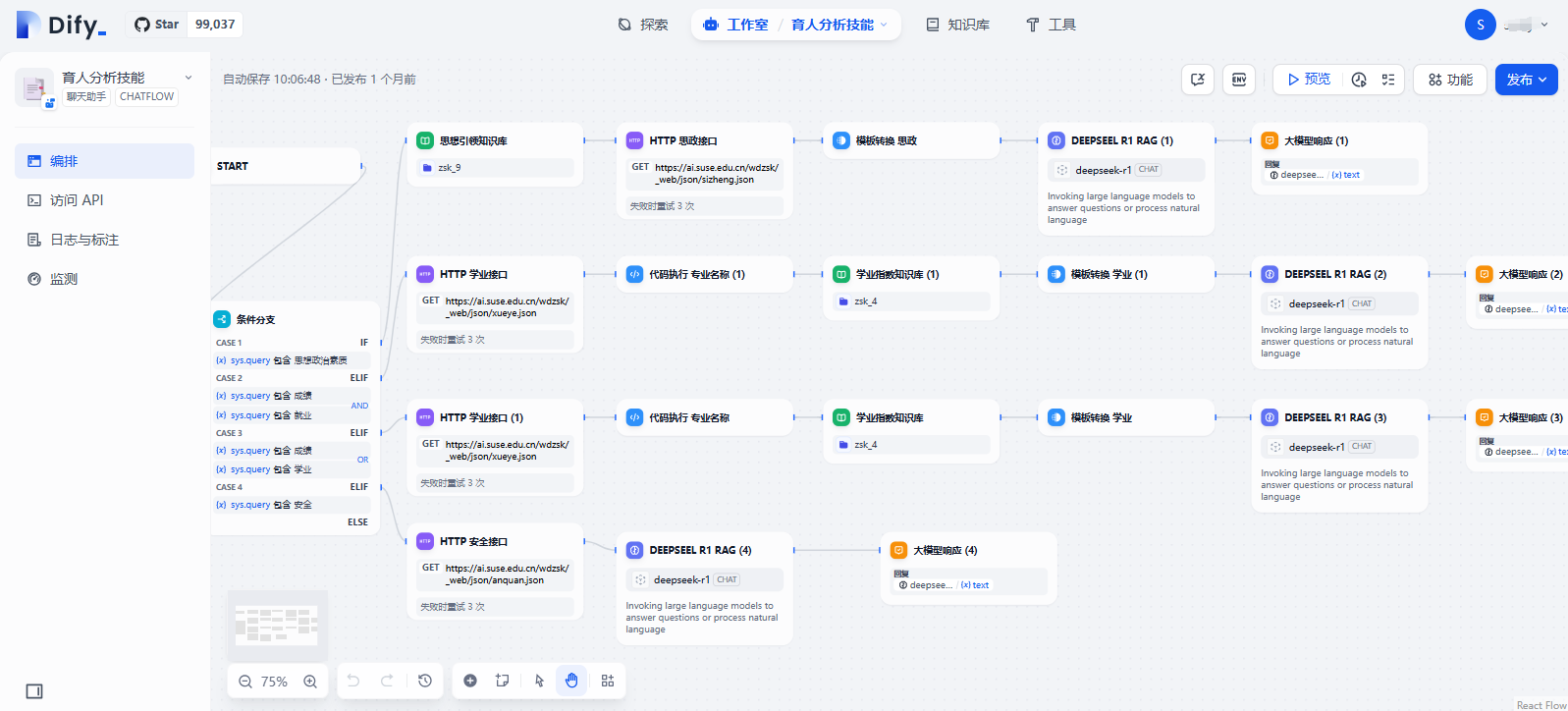Screen dimensions: 1568x711
Task: Click the 预览 preview button
Action: [1309, 80]
